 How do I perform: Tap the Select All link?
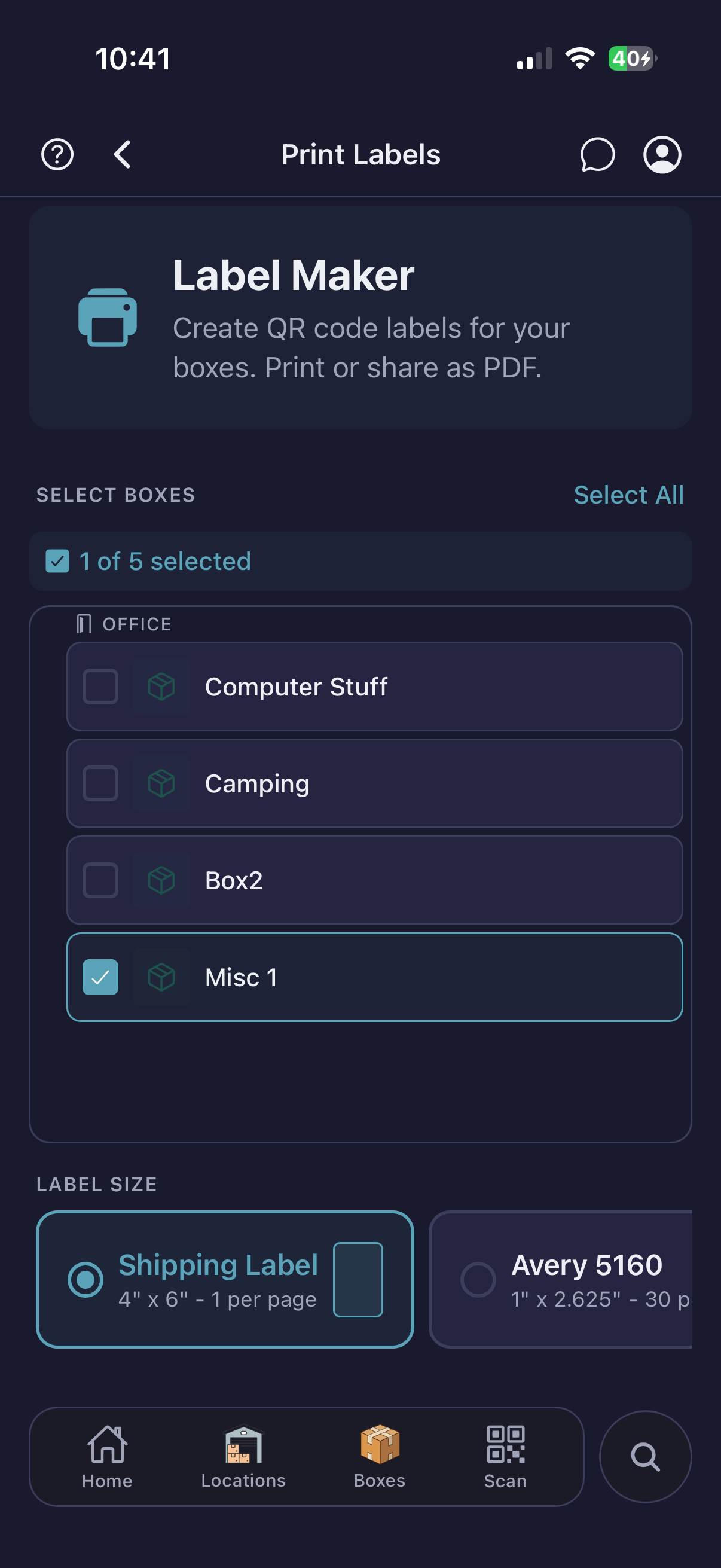pos(628,495)
